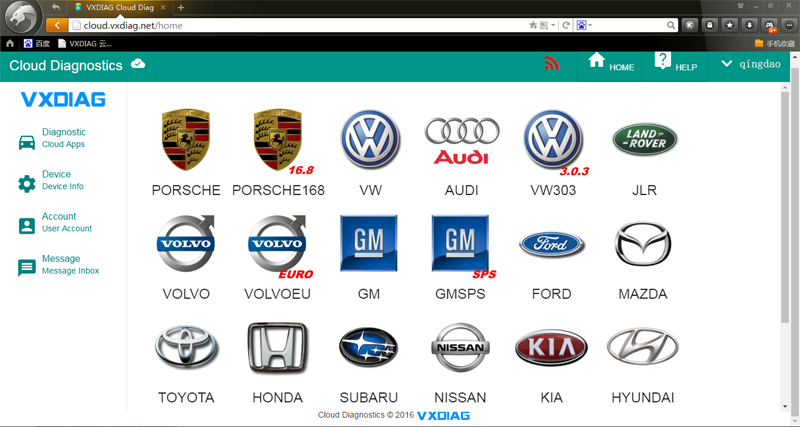The height and width of the screenshot is (427, 800).
Task: Open the PORSCHE168 app with 16.8 badge
Action: (278, 140)
